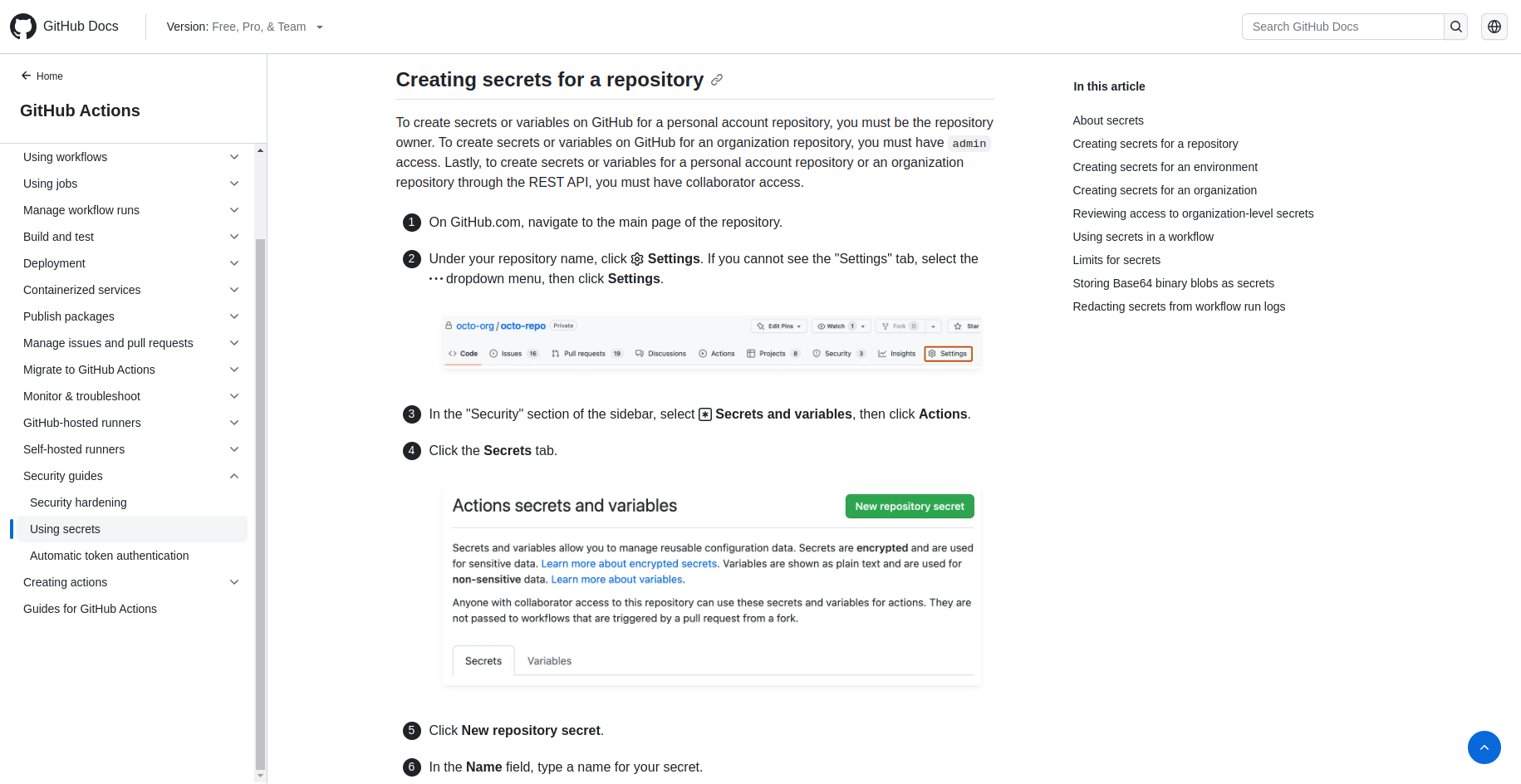
Task: Open the Version dropdown menu
Action: [x=245, y=27]
